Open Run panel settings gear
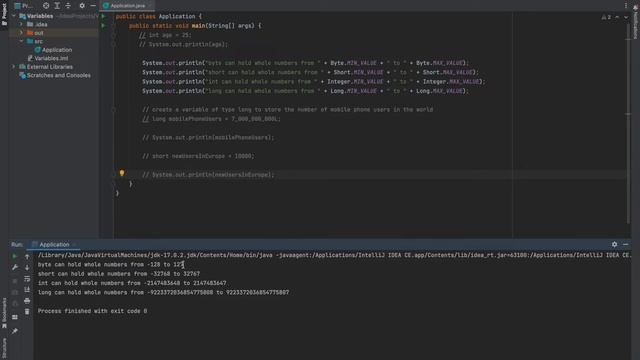Screen dimensions: 640x360 point(614,244)
